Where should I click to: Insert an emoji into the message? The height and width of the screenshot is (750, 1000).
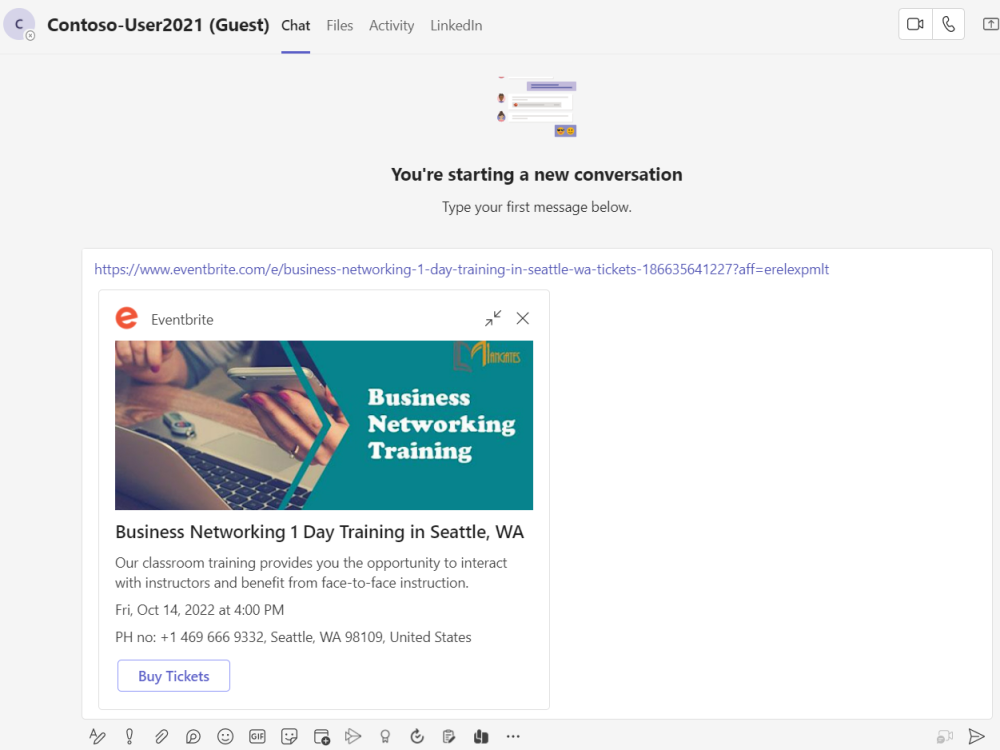pos(225,736)
